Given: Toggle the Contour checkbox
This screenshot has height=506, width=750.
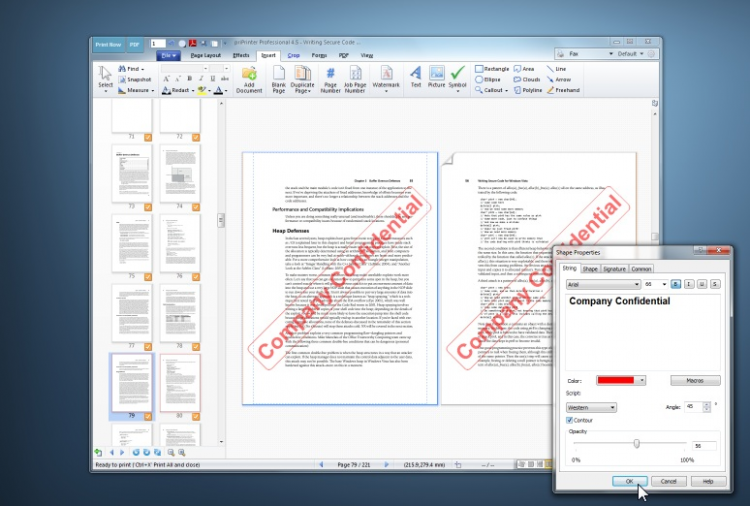Looking at the screenshot, I should click(x=570, y=420).
